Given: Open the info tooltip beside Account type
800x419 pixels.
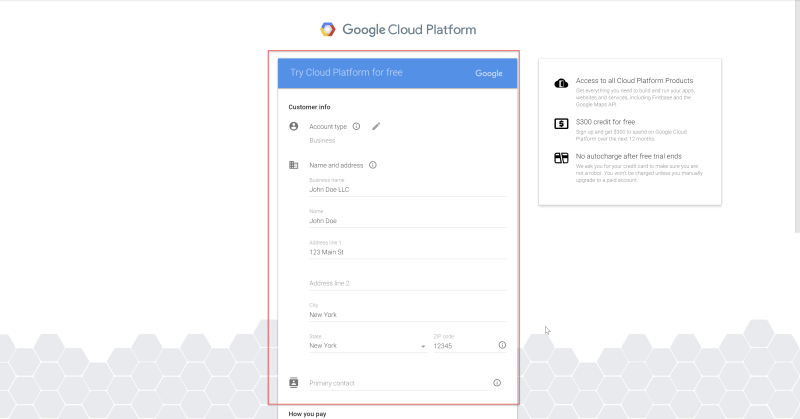Looking at the screenshot, I should coord(356,126).
